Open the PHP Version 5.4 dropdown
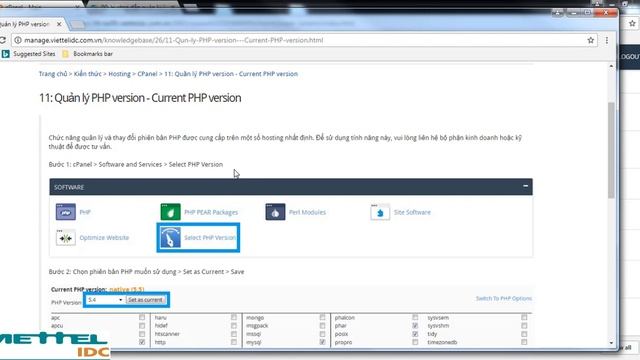Screen dimensions: 640x360 click(105, 300)
